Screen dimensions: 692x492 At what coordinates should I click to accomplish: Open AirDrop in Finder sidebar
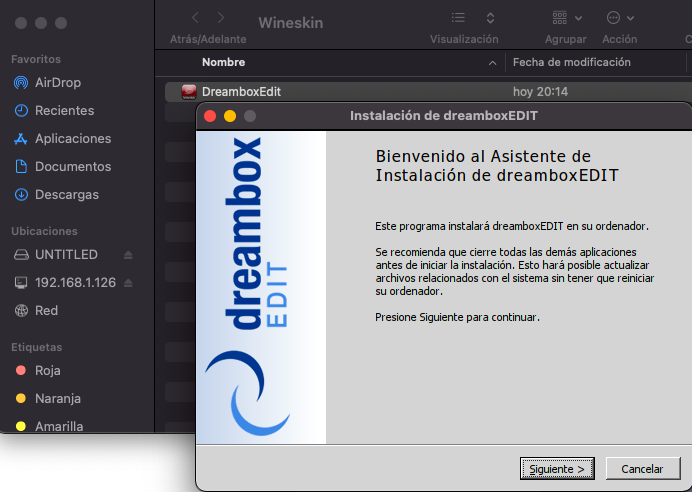pyautogui.click(x=57, y=83)
